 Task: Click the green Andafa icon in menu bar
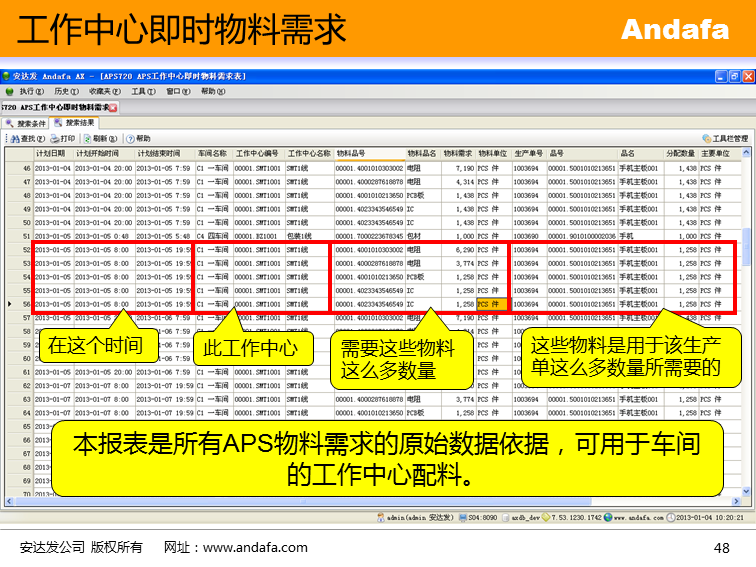click(x=9, y=91)
